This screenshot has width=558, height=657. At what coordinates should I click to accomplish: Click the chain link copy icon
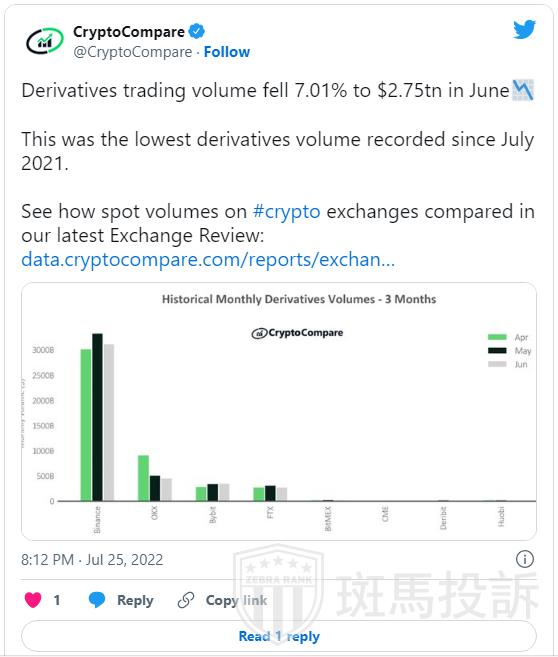186,600
